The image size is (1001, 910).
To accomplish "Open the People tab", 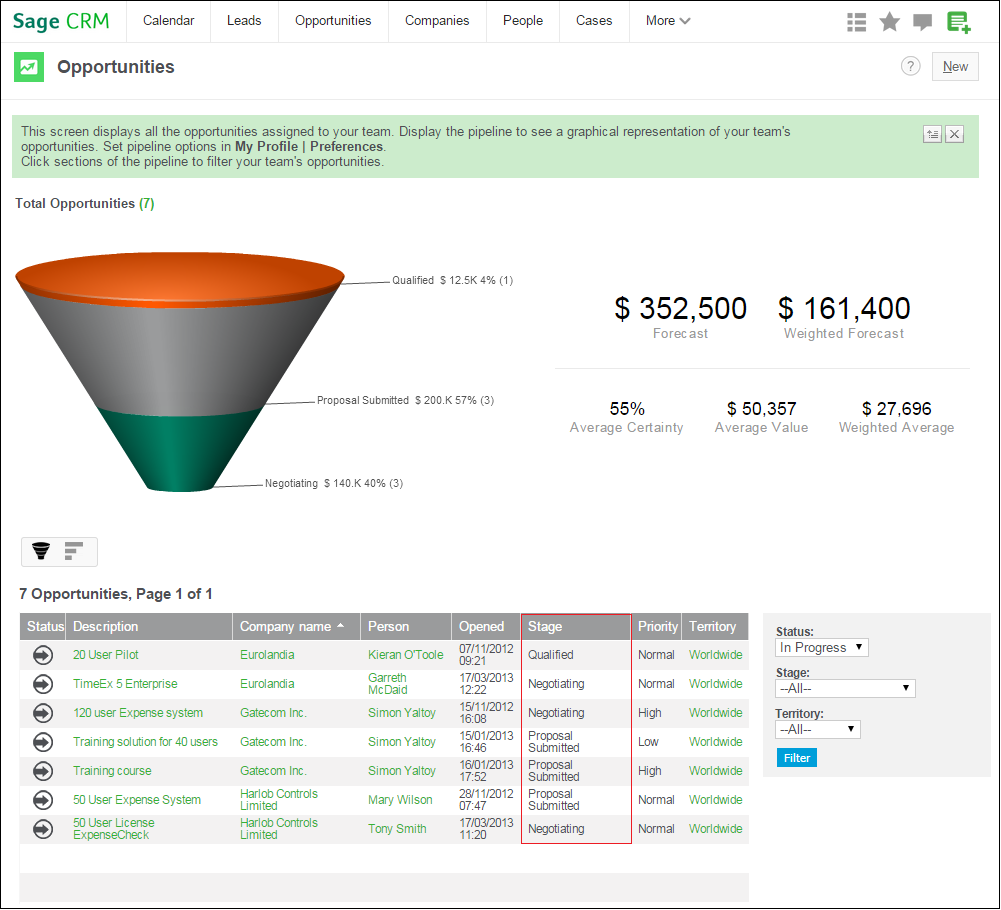I will coord(523,20).
